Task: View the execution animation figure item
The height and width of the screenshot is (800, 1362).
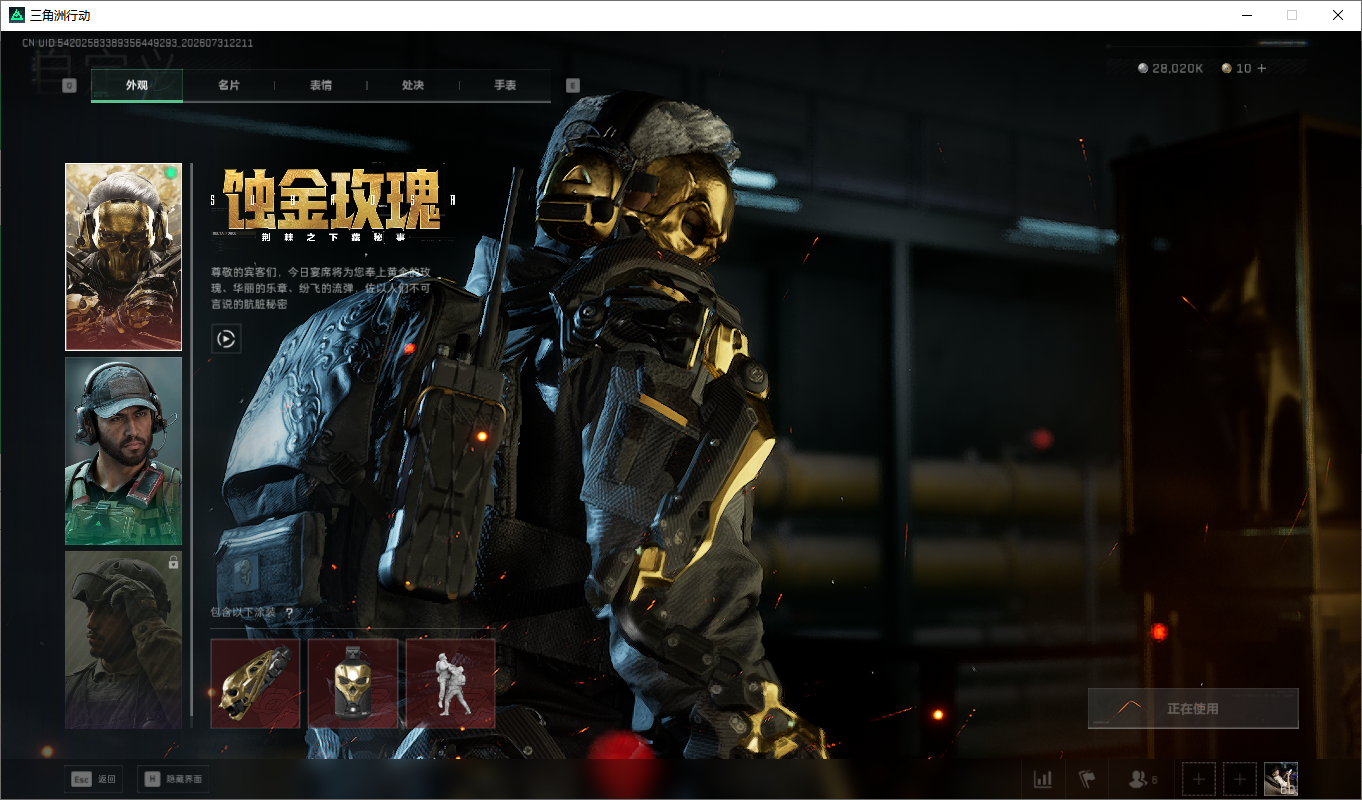Action: tap(451, 684)
